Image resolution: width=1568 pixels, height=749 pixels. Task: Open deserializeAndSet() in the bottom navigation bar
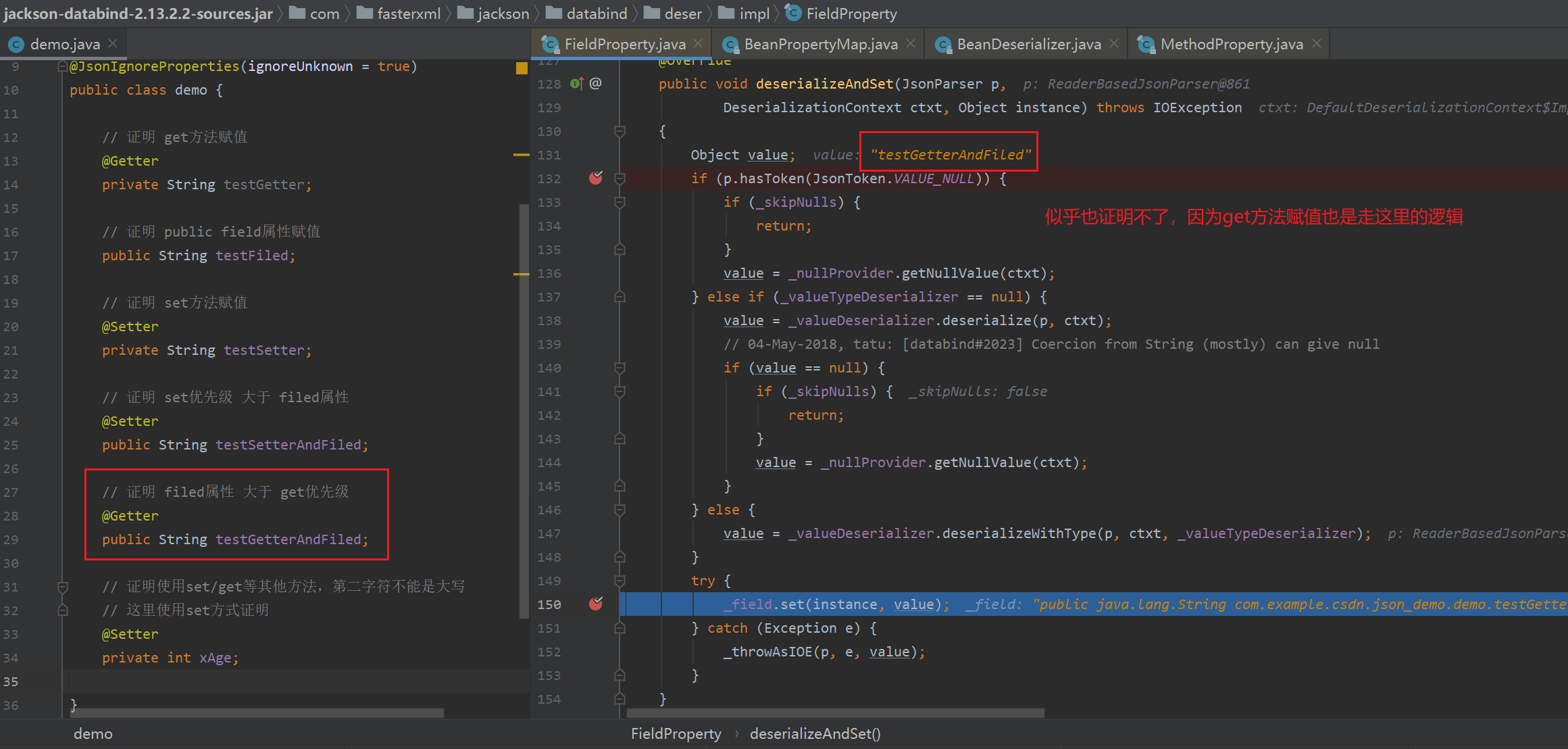pyautogui.click(x=815, y=733)
